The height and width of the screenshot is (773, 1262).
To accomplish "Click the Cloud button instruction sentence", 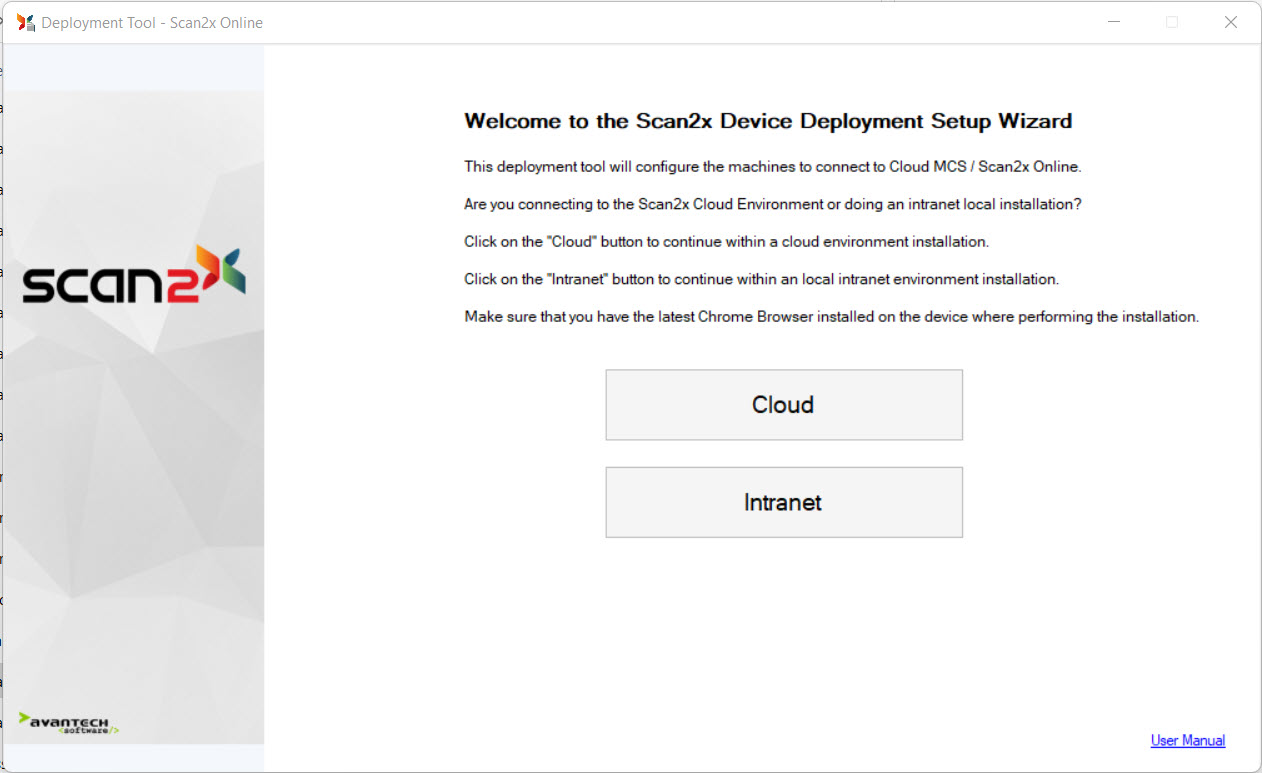I will click(x=726, y=242).
